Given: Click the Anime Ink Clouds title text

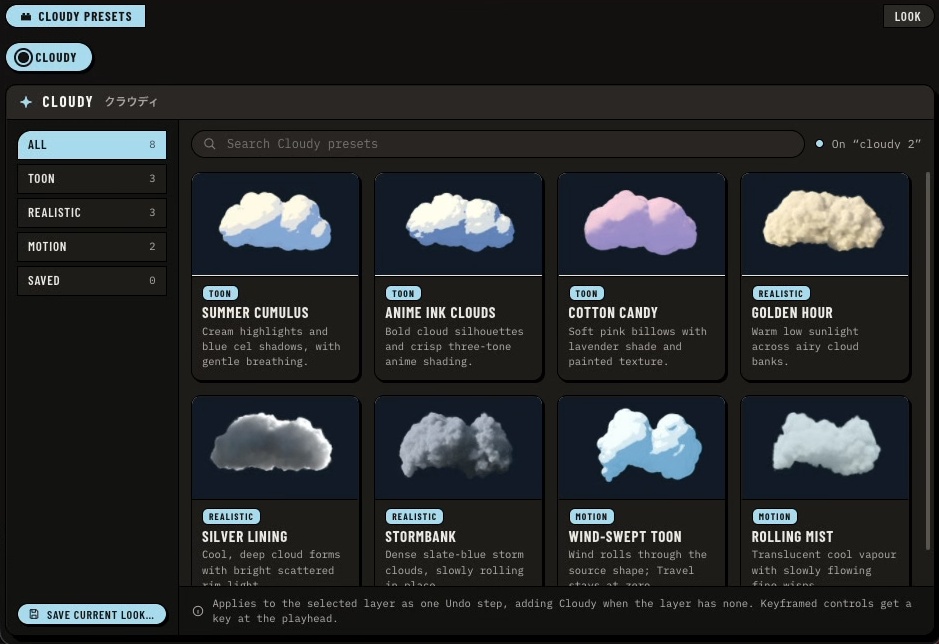Looking at the screenshot, I should (440, 313).
